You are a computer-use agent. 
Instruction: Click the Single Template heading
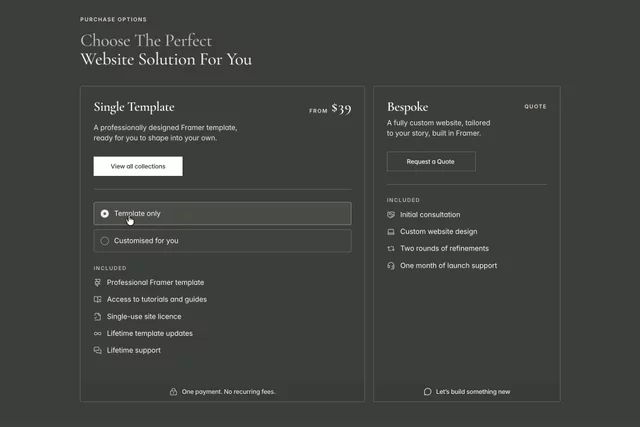[134, 107]
